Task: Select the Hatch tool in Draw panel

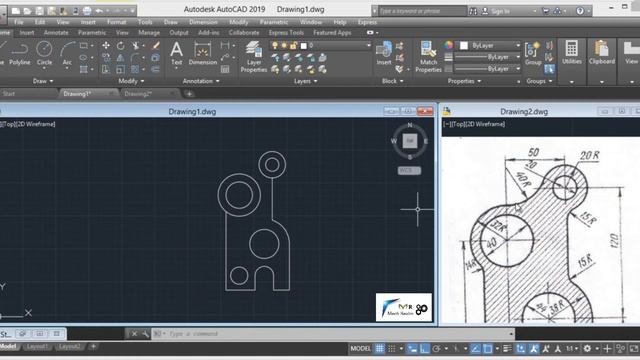Action: pos(84,69)
